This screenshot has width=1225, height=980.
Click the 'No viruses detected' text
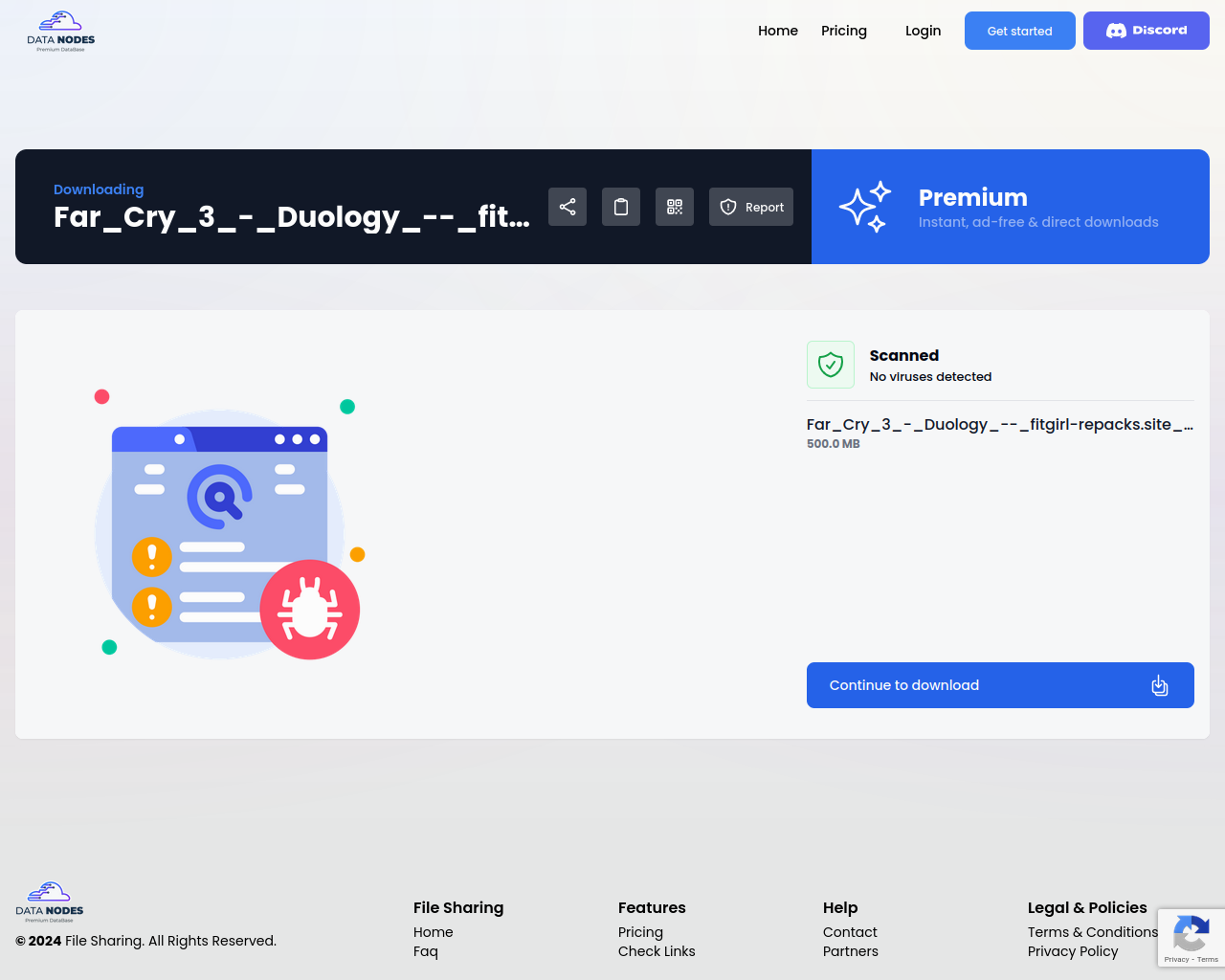coord(930,377)
